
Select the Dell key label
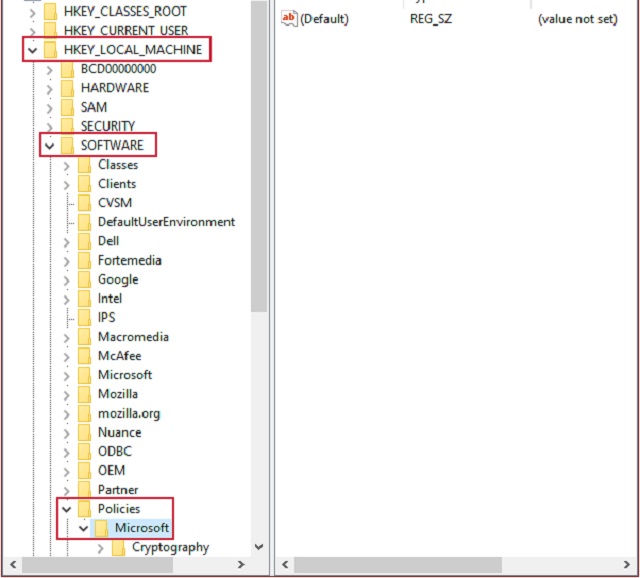(x=108, y=241)
